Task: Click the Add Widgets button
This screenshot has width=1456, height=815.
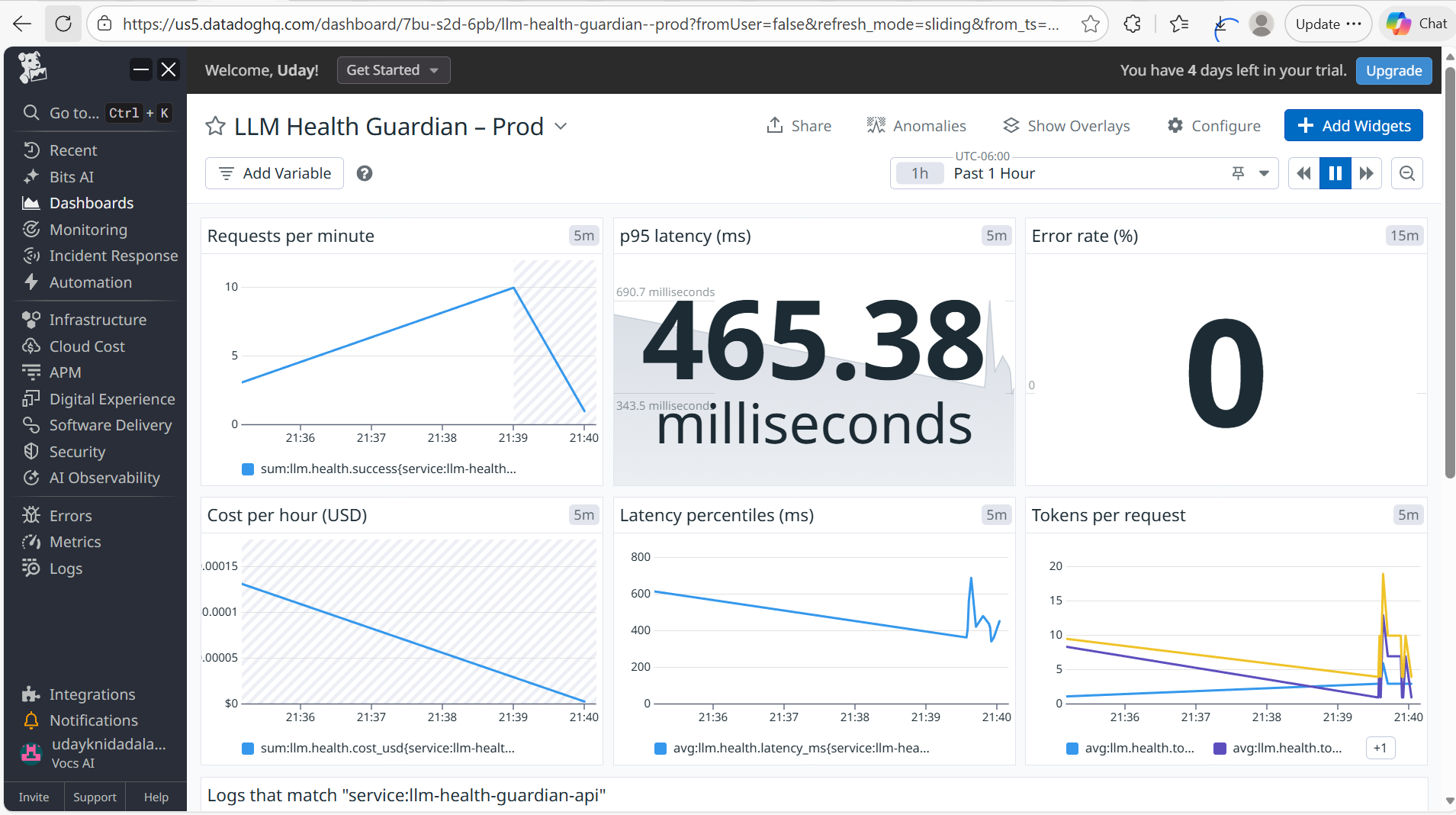Action: [x=1354, y=126]
